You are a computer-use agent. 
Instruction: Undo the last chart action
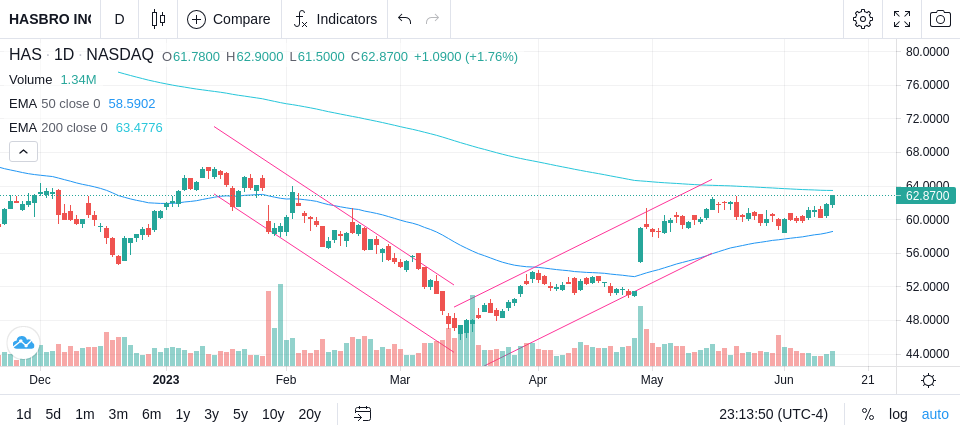coord(404,19)
